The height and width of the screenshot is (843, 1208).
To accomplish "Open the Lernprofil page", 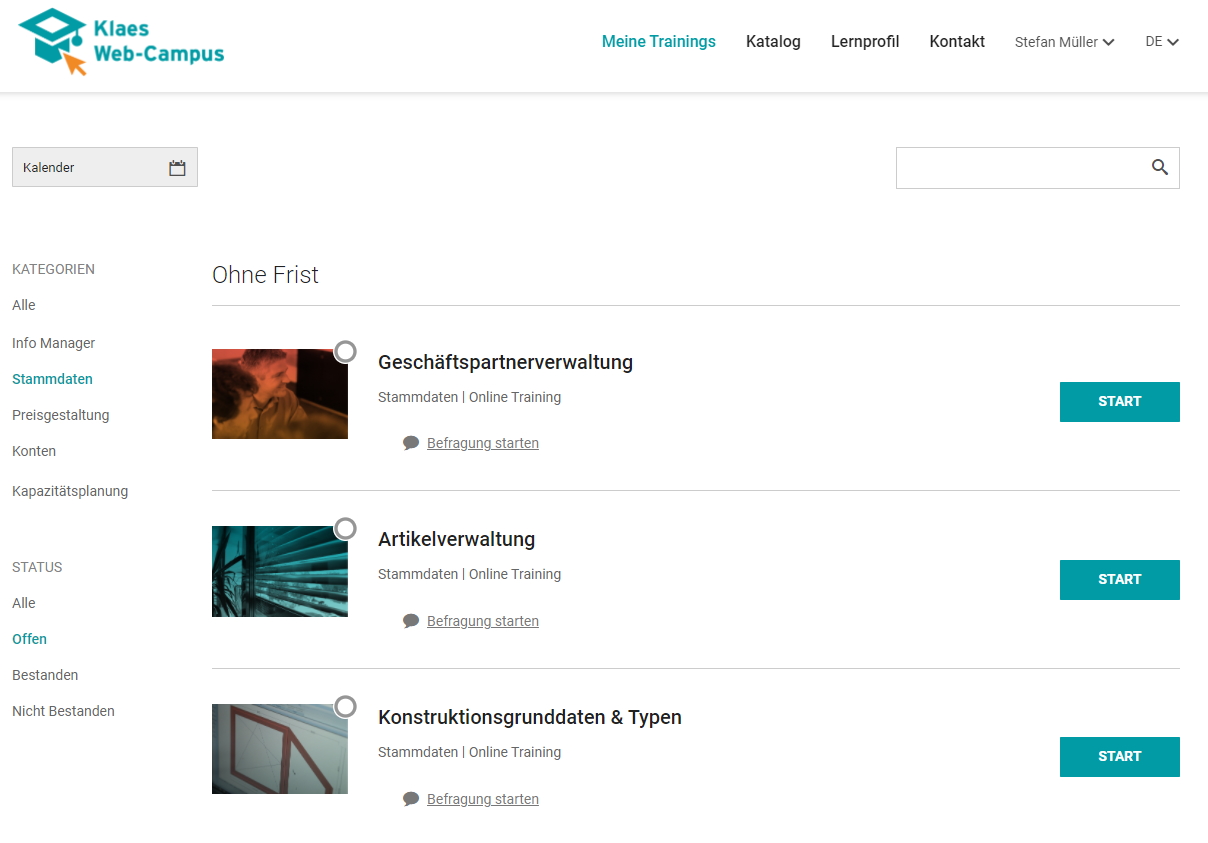I will [x=865, y=42].
